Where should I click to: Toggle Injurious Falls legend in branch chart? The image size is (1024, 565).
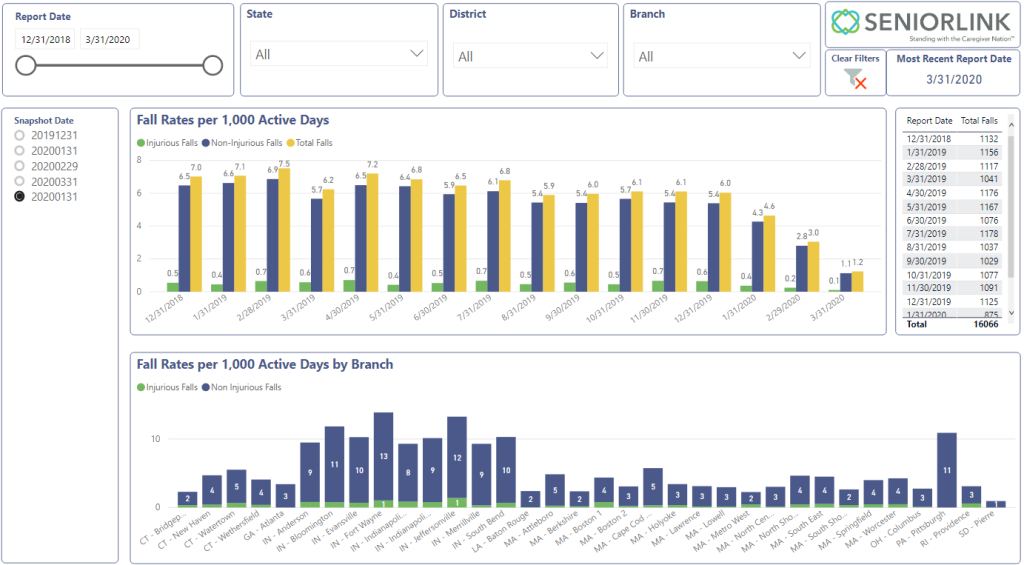click(x=167, y=387)
